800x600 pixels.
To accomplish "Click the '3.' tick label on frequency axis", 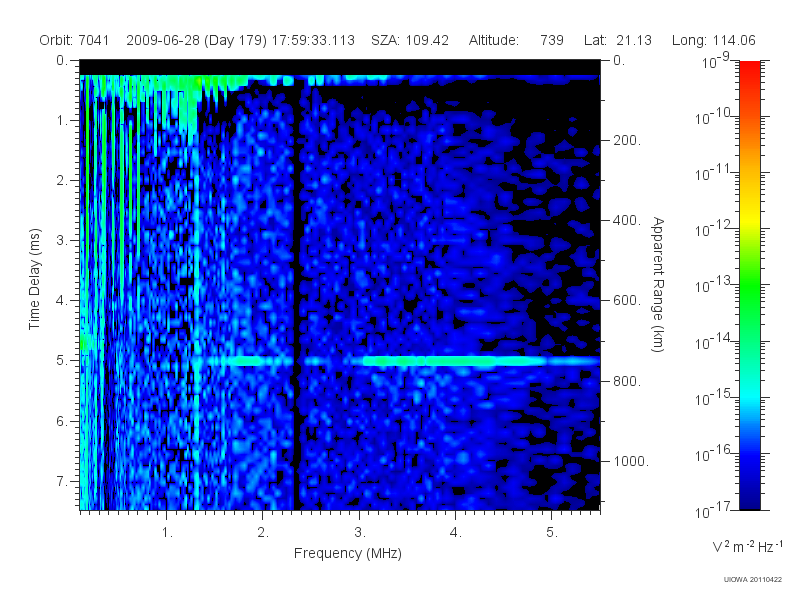I will [x=360, y=533].
